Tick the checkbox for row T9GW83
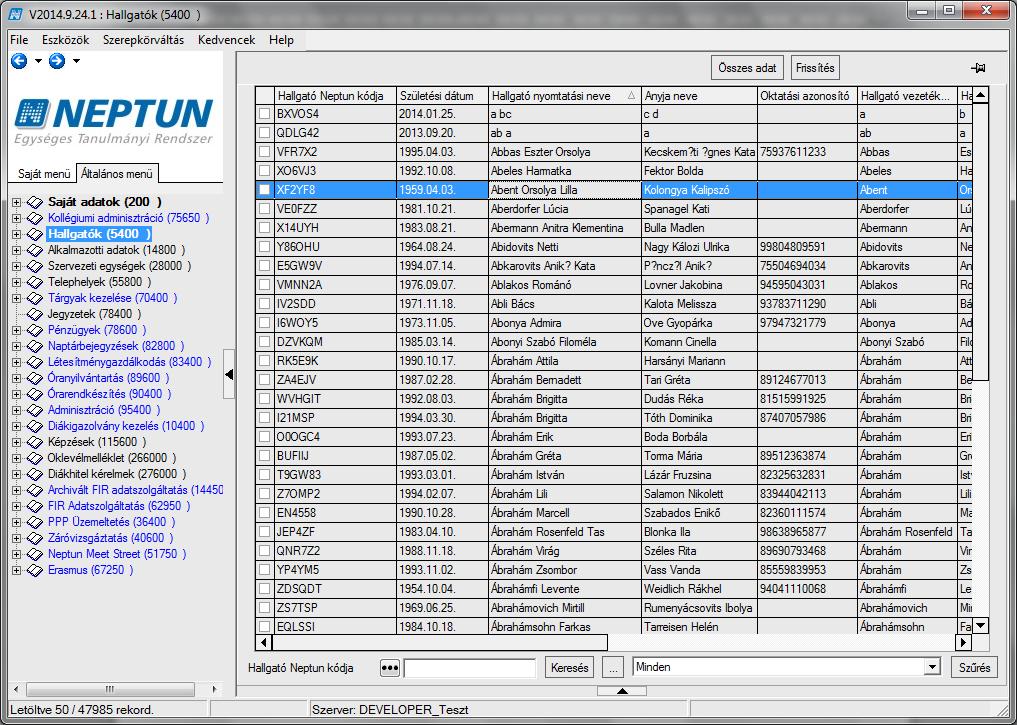Viewport: 1017px width, 725px height. point(265,475)
